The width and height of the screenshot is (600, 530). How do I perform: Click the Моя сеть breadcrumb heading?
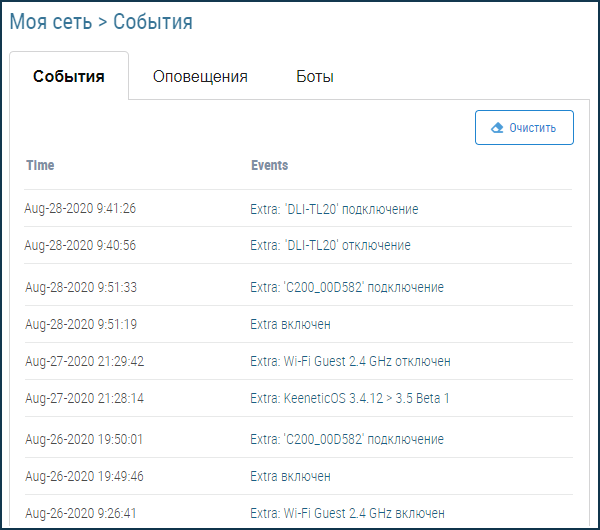coord(50,21)
